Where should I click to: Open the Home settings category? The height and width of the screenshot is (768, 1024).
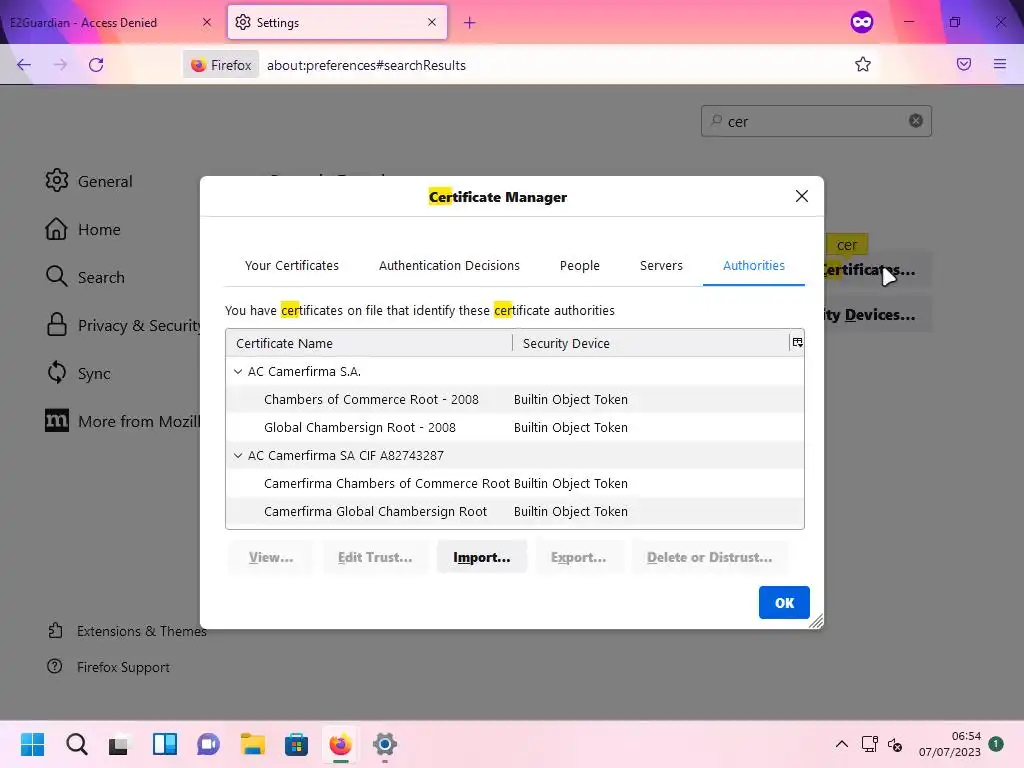[83, 229]
